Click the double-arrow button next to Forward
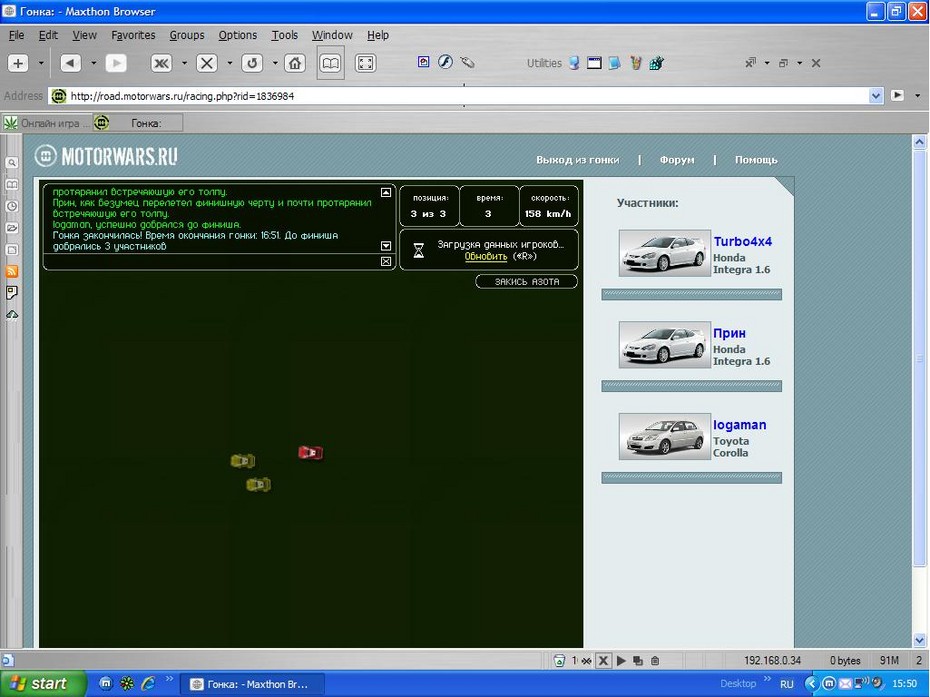 point(161,63)
